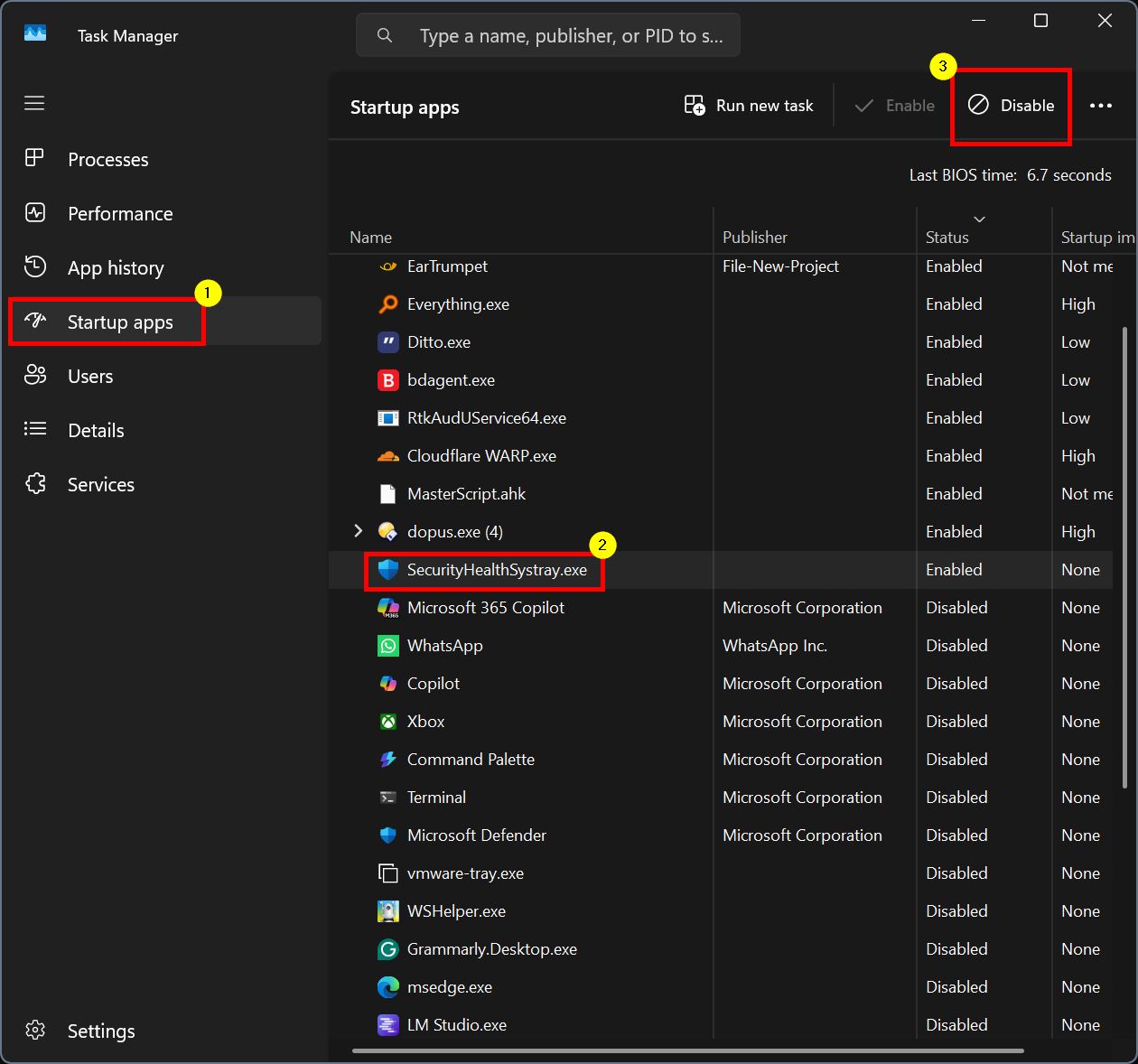This screenshot has height=1064, width=1138.
Task: Click the Enabled status of Everything.exe
Action: [x=954, y=304]
